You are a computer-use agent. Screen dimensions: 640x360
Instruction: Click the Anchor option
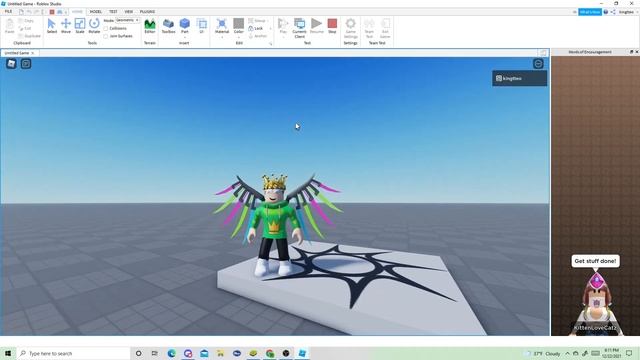(258, 36)
